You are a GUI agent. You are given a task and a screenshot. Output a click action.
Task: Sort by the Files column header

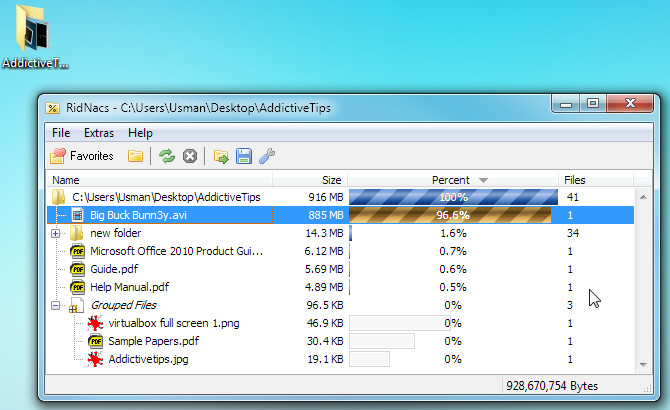596,180
